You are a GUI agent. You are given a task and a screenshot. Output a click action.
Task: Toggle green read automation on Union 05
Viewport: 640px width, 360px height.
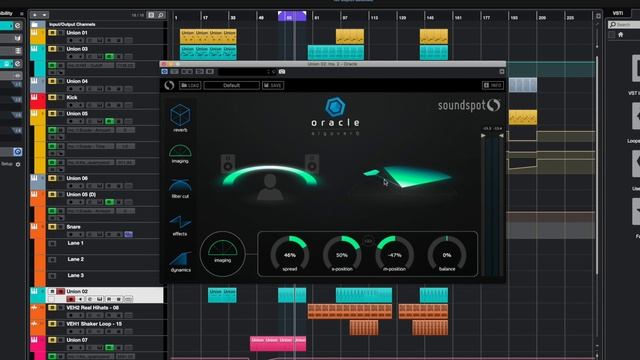[x=109, y=121]
